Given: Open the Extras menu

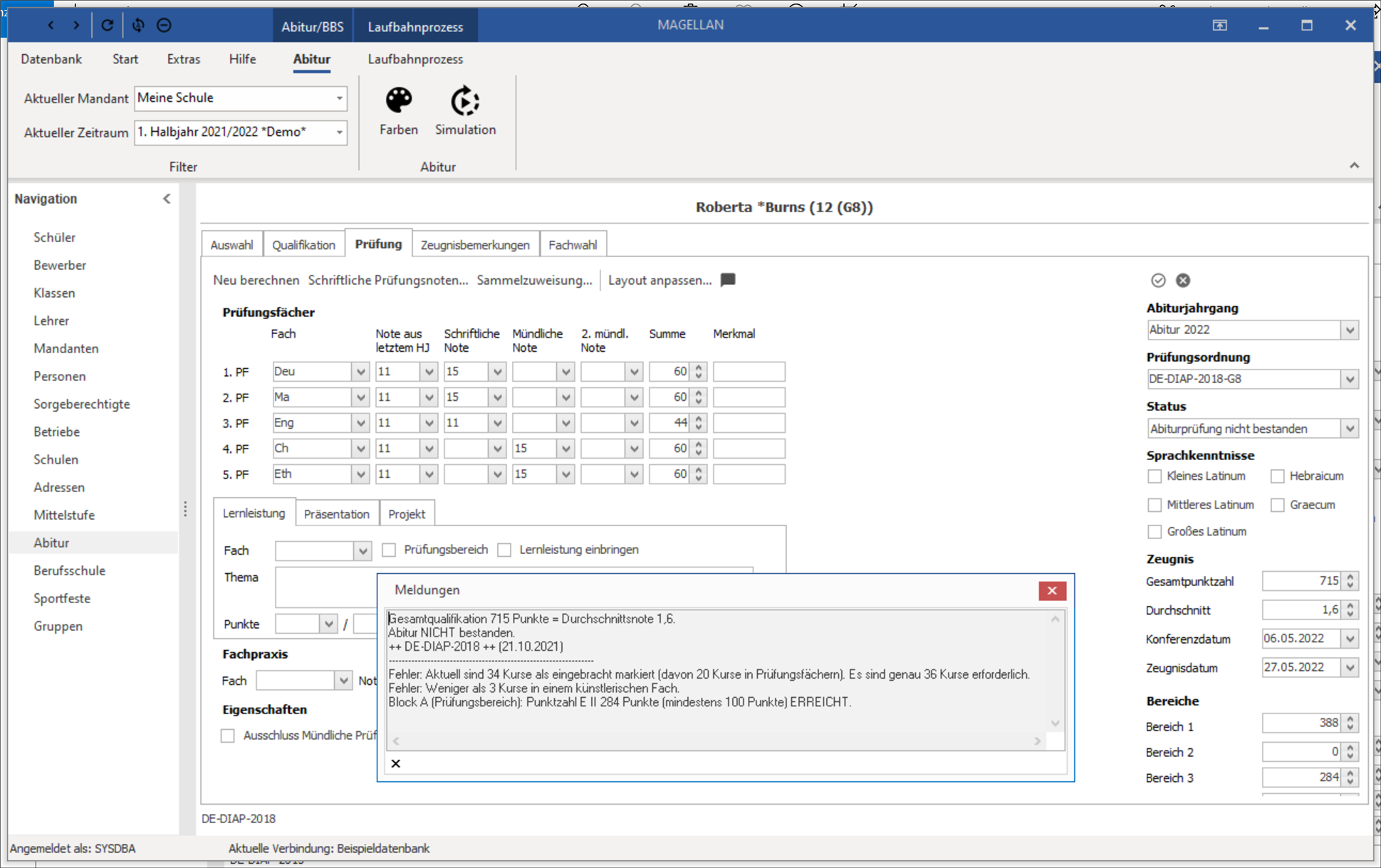Looking at the screenshot, I should pos(183,59).
